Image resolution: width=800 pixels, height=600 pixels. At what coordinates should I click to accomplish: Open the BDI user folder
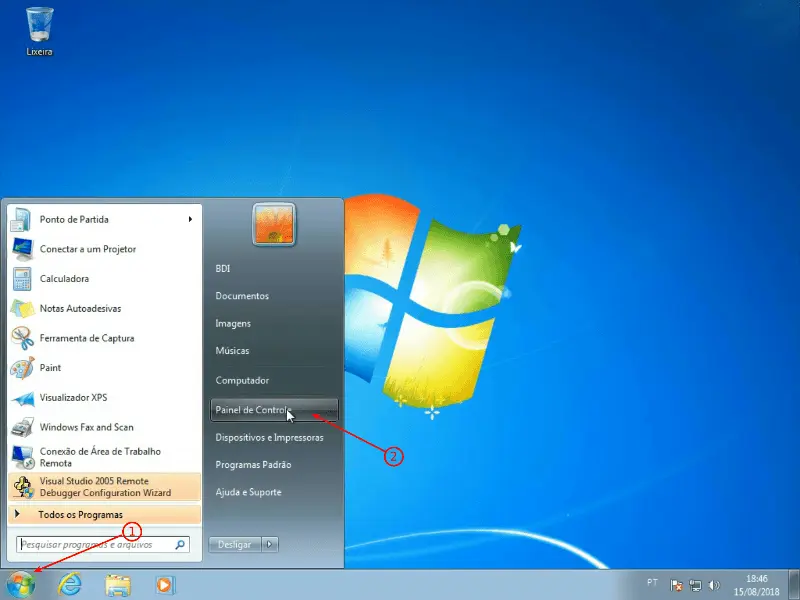tap(222, 268)
